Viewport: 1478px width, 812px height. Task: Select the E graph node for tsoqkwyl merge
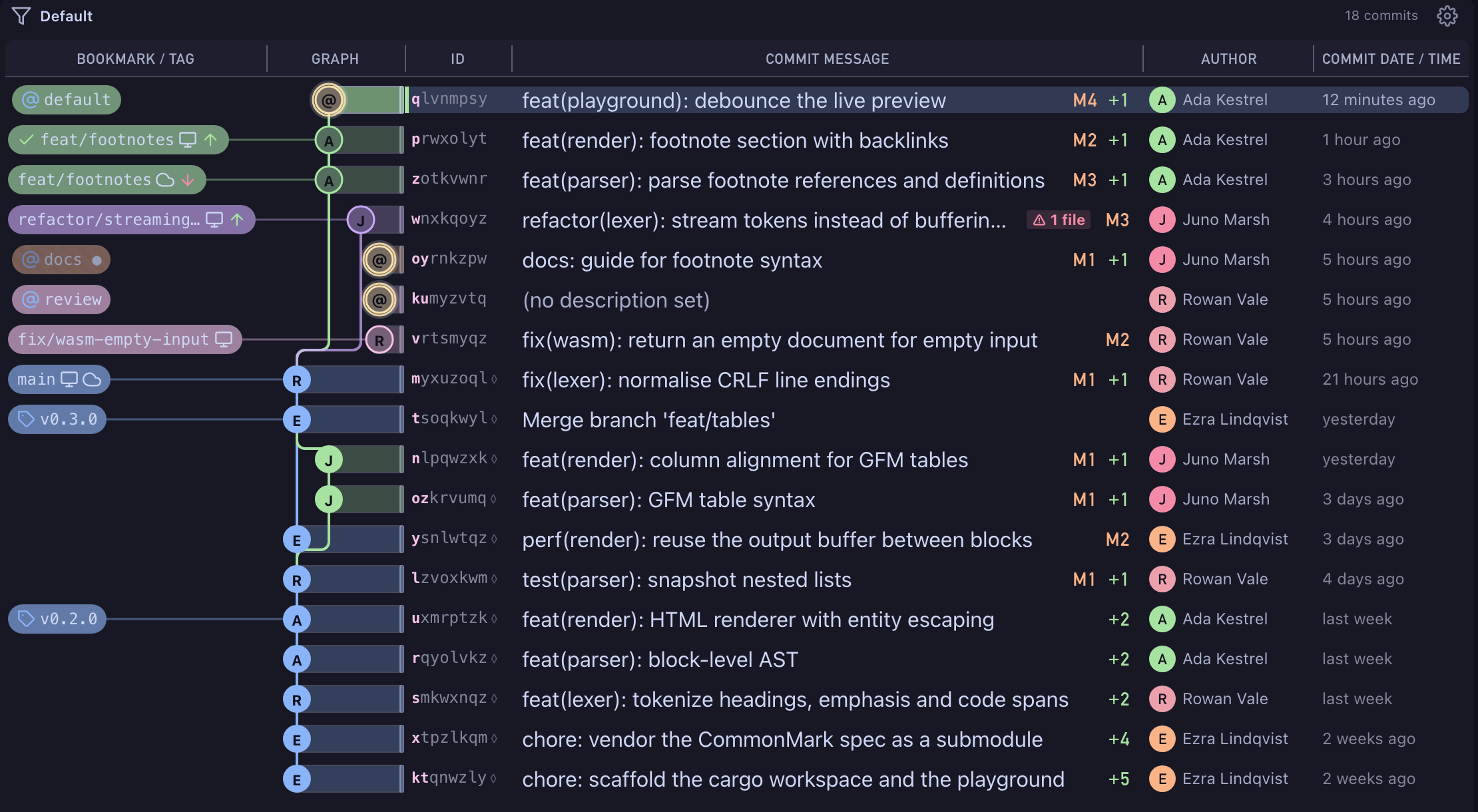[297, 419]
